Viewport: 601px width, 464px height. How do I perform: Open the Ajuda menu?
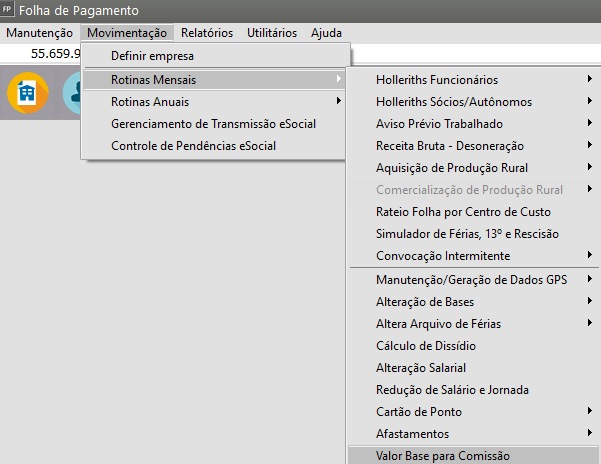point(326,32)
